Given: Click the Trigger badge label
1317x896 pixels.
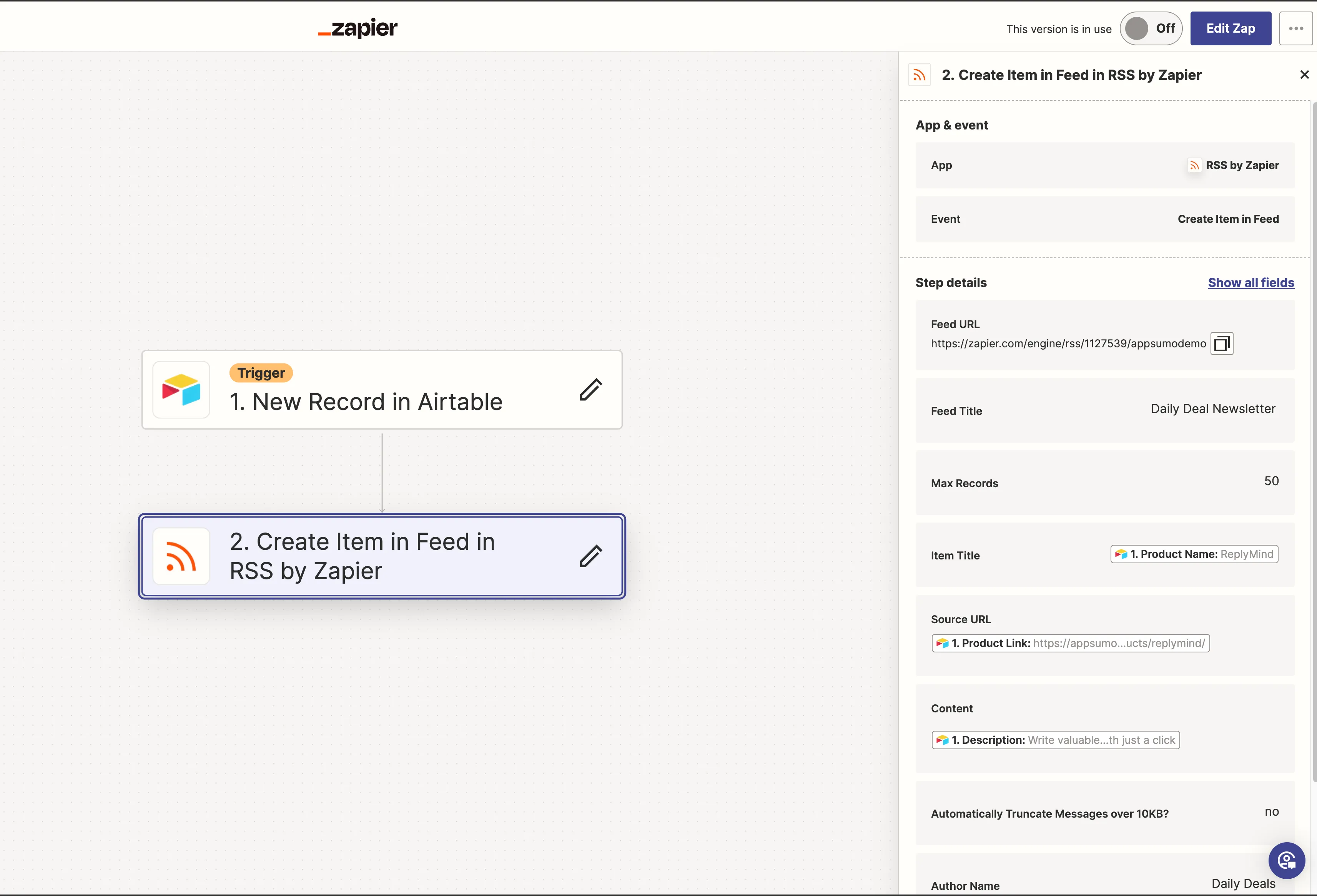Looking at the screenshot, I should pos(261,373).
